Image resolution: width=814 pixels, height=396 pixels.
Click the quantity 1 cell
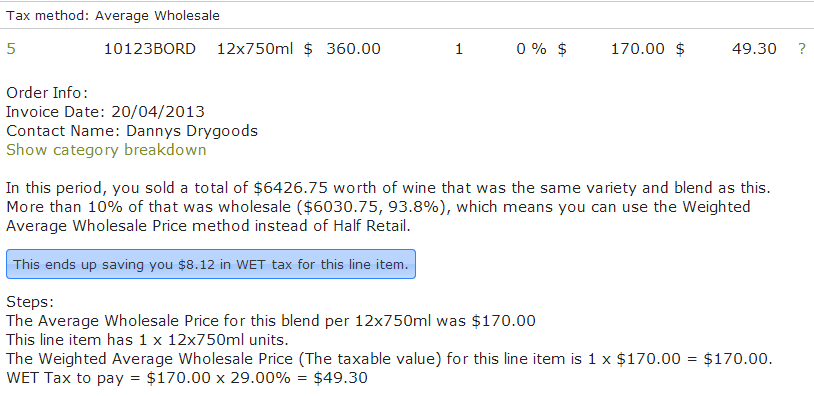click(x=458, y=49)
